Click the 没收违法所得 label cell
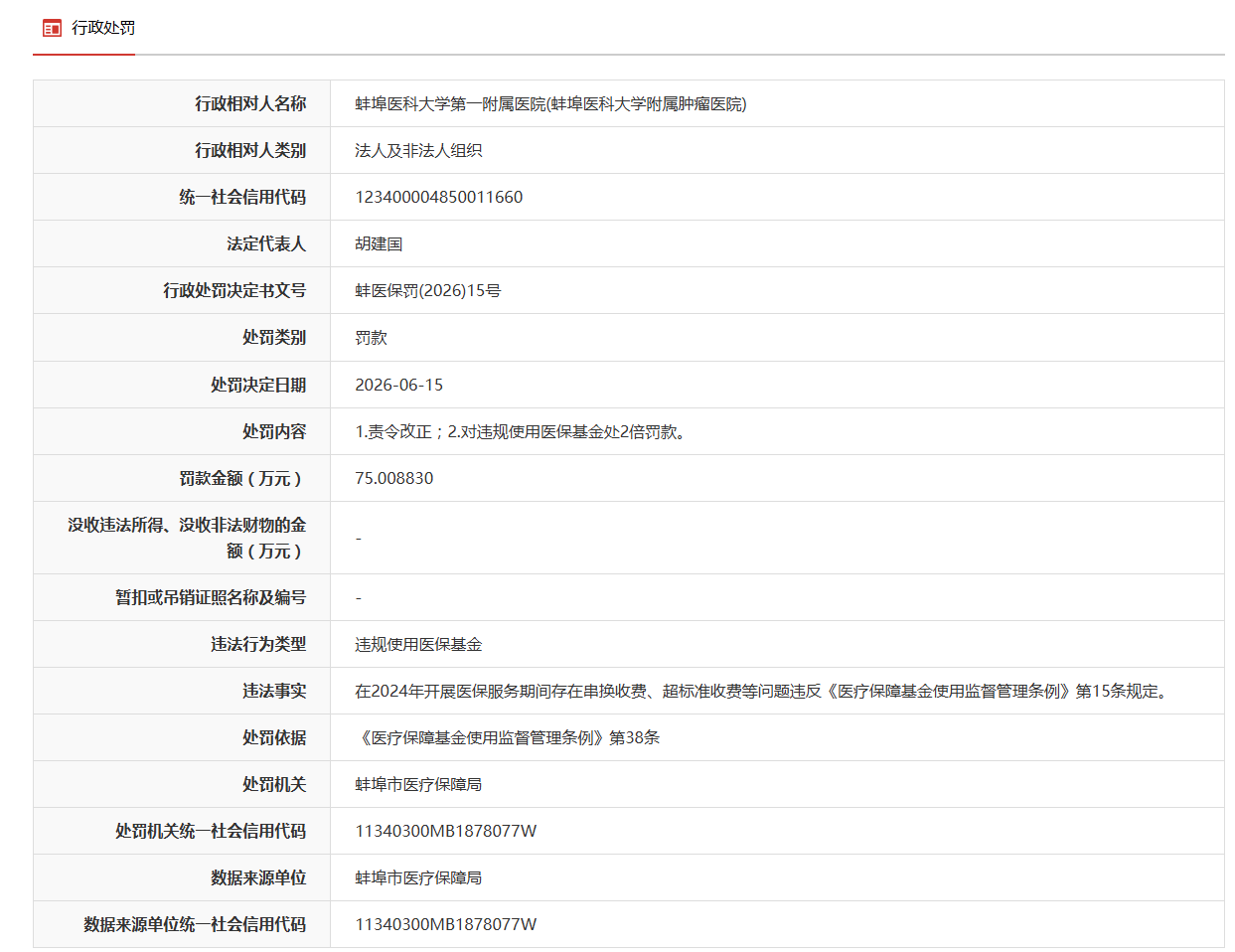Screen dimensions: 1235x952 click(182, 538)
